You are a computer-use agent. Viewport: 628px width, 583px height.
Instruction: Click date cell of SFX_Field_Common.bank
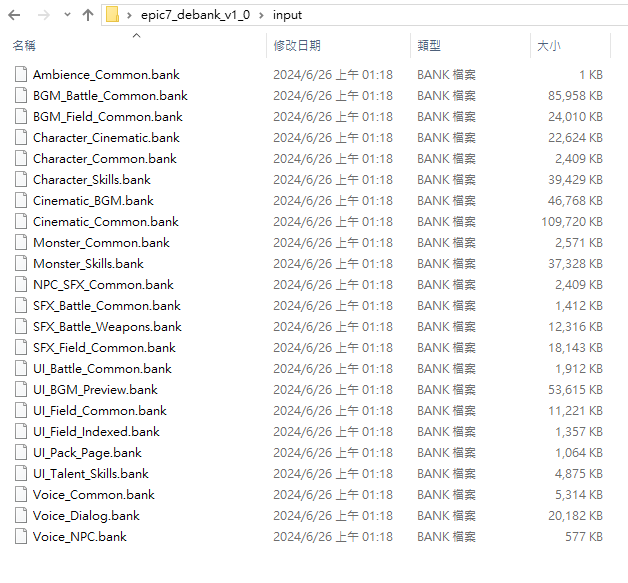[x=333, y=348]
